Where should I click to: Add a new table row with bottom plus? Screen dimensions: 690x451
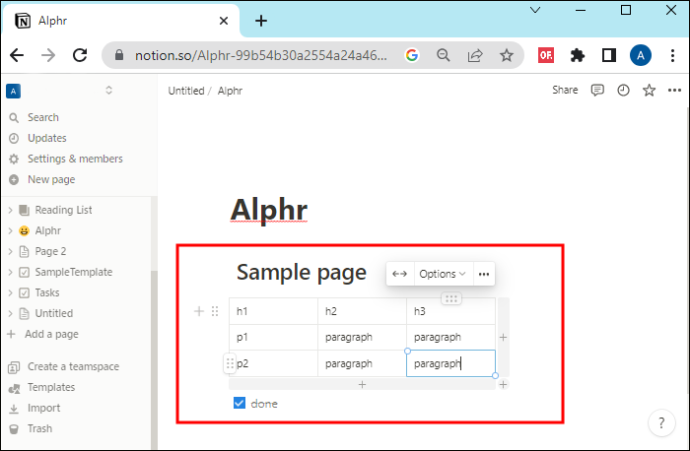click(x=362, y=385)
